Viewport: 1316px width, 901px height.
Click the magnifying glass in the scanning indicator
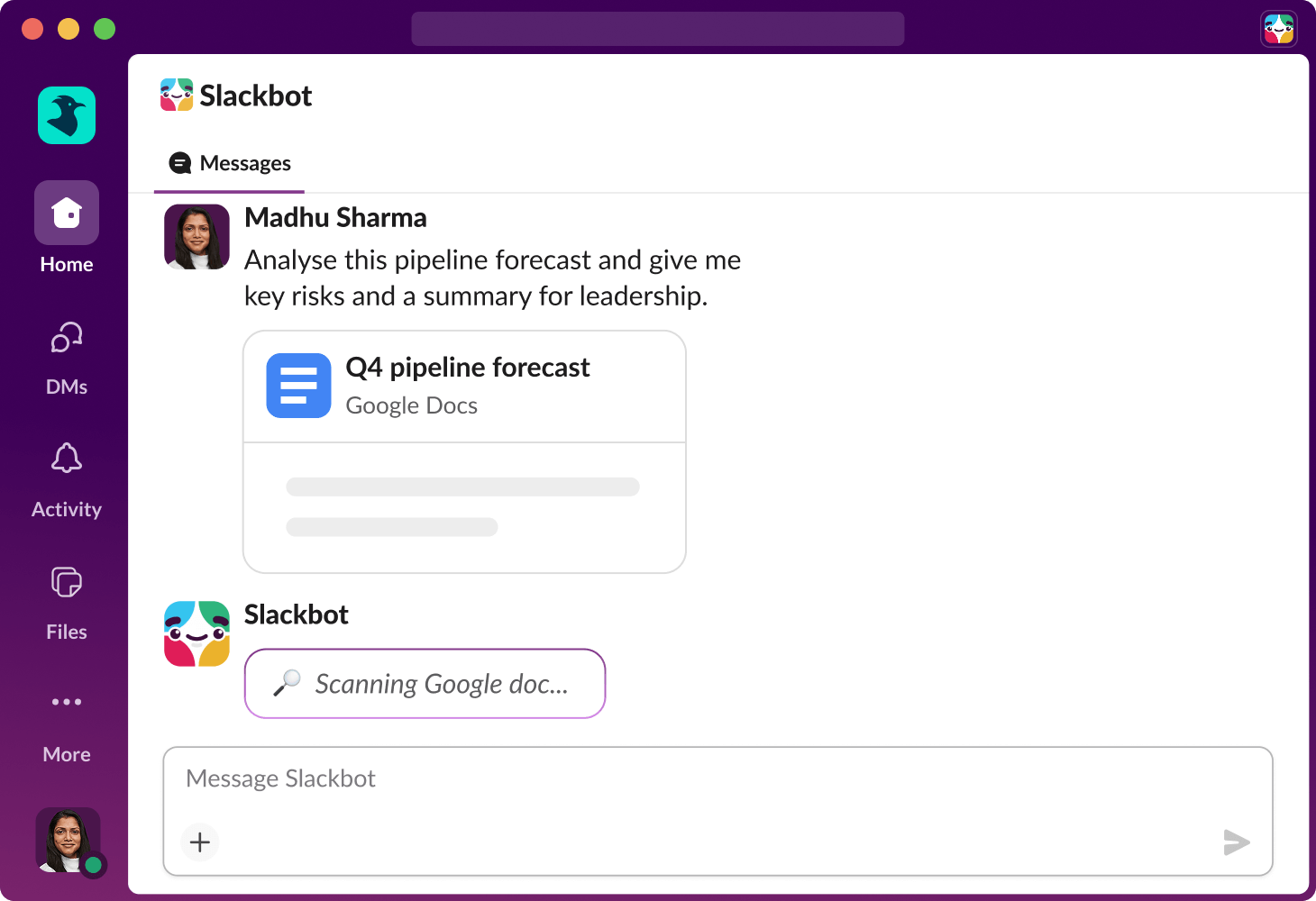pyautogui.click(x=288, y=682)
